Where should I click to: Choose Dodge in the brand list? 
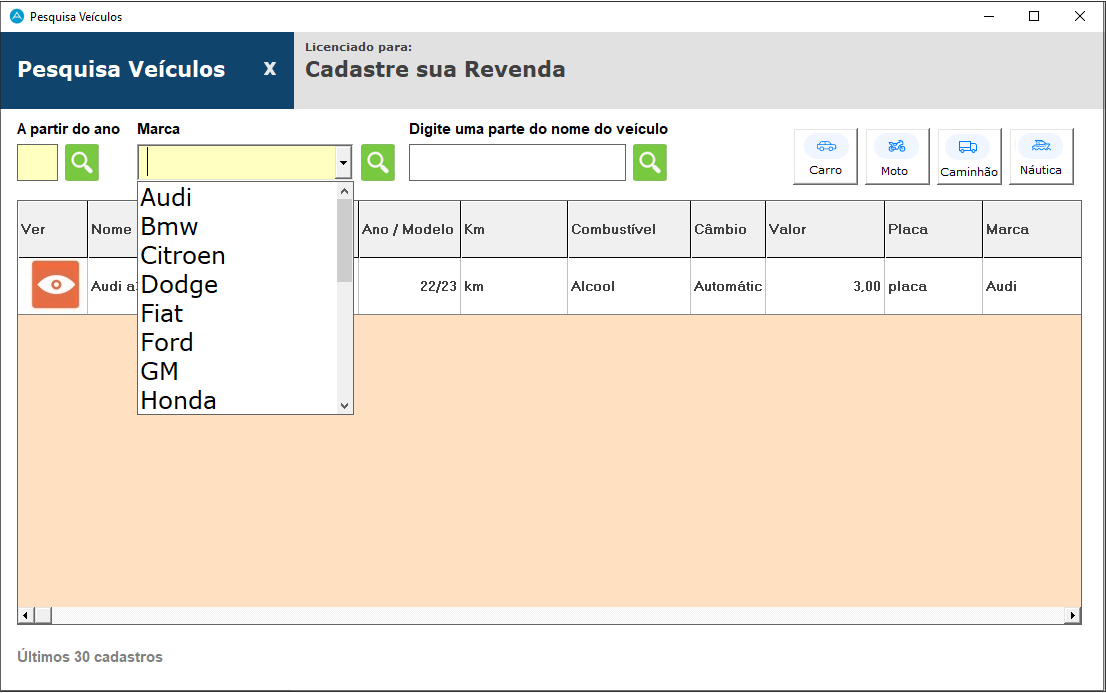pyautogui.click(x=237, y=284)
